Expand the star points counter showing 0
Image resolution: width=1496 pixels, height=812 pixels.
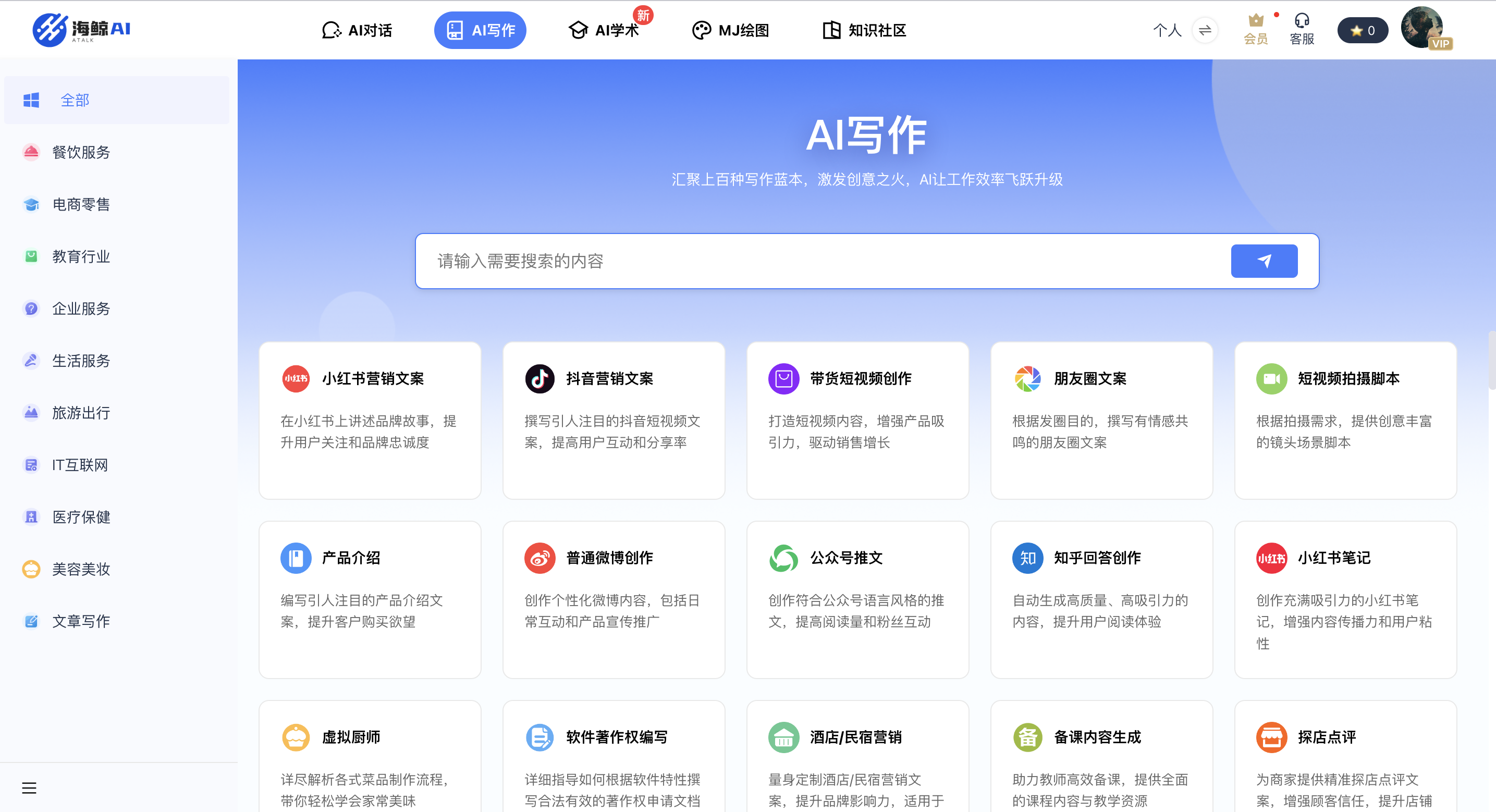(1363, 30)
